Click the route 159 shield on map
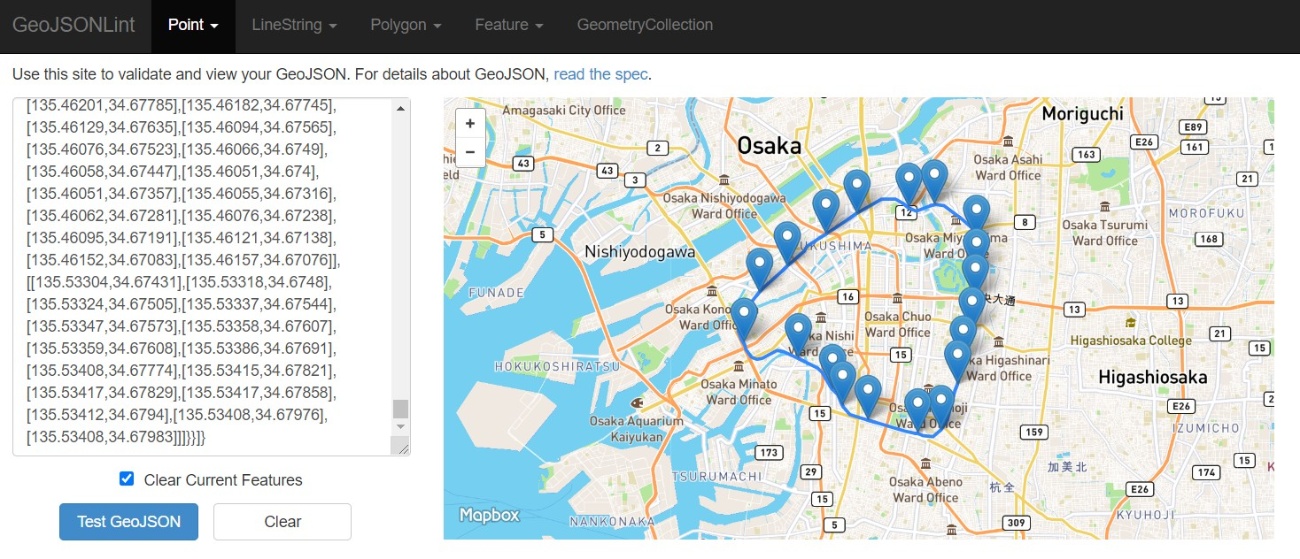The height and width of the screenshot is (559, 1300). coord(1034,432)
